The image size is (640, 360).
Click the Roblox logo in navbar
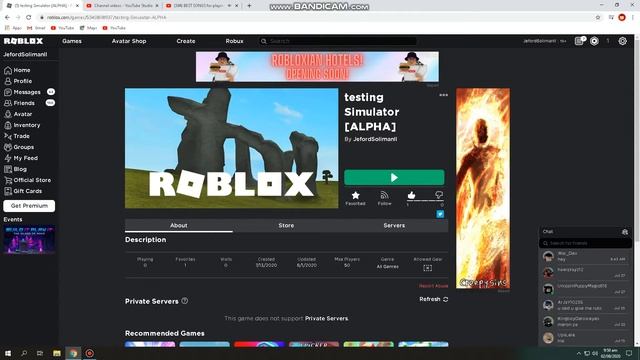[23, 41]
